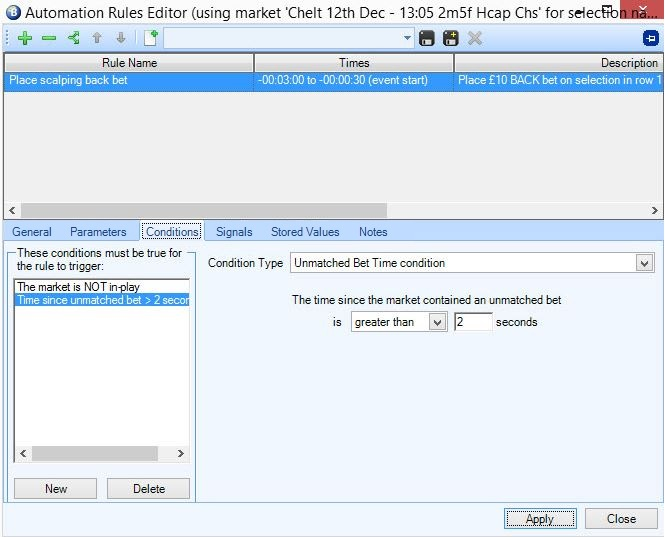
Task: Expand the Condition Type dropdown
Action: pos(644,263)
